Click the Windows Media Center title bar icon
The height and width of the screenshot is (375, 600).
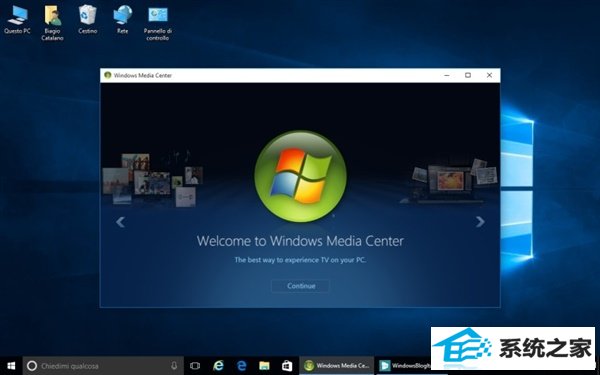(x=108, y=75)
